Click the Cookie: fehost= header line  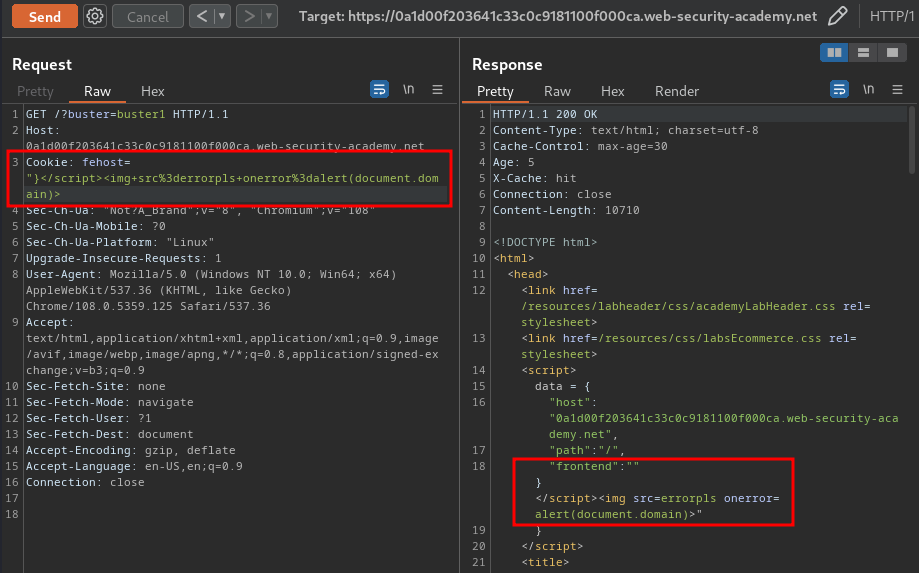(x=78, y=162)
